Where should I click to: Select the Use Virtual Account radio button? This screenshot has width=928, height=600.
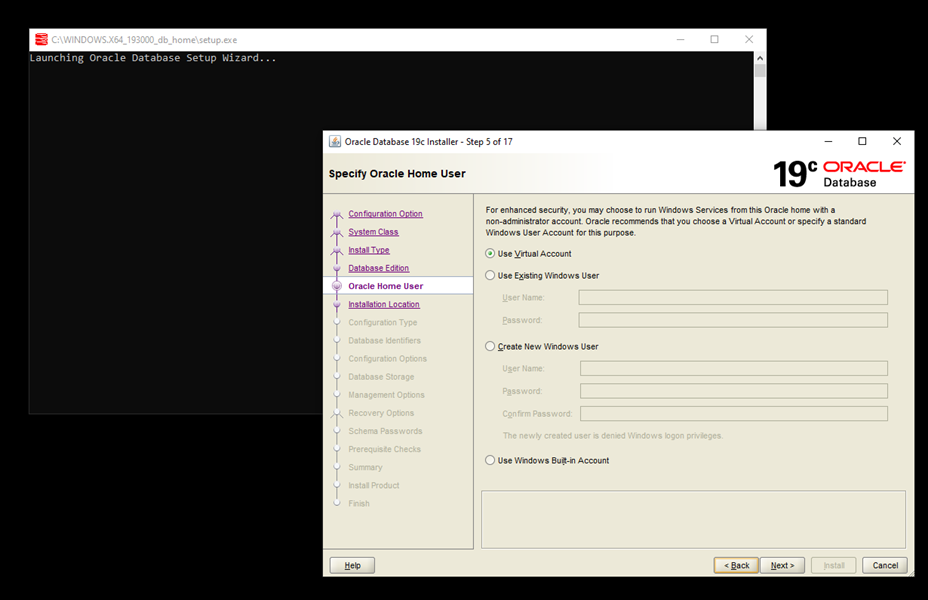(490, 253)
